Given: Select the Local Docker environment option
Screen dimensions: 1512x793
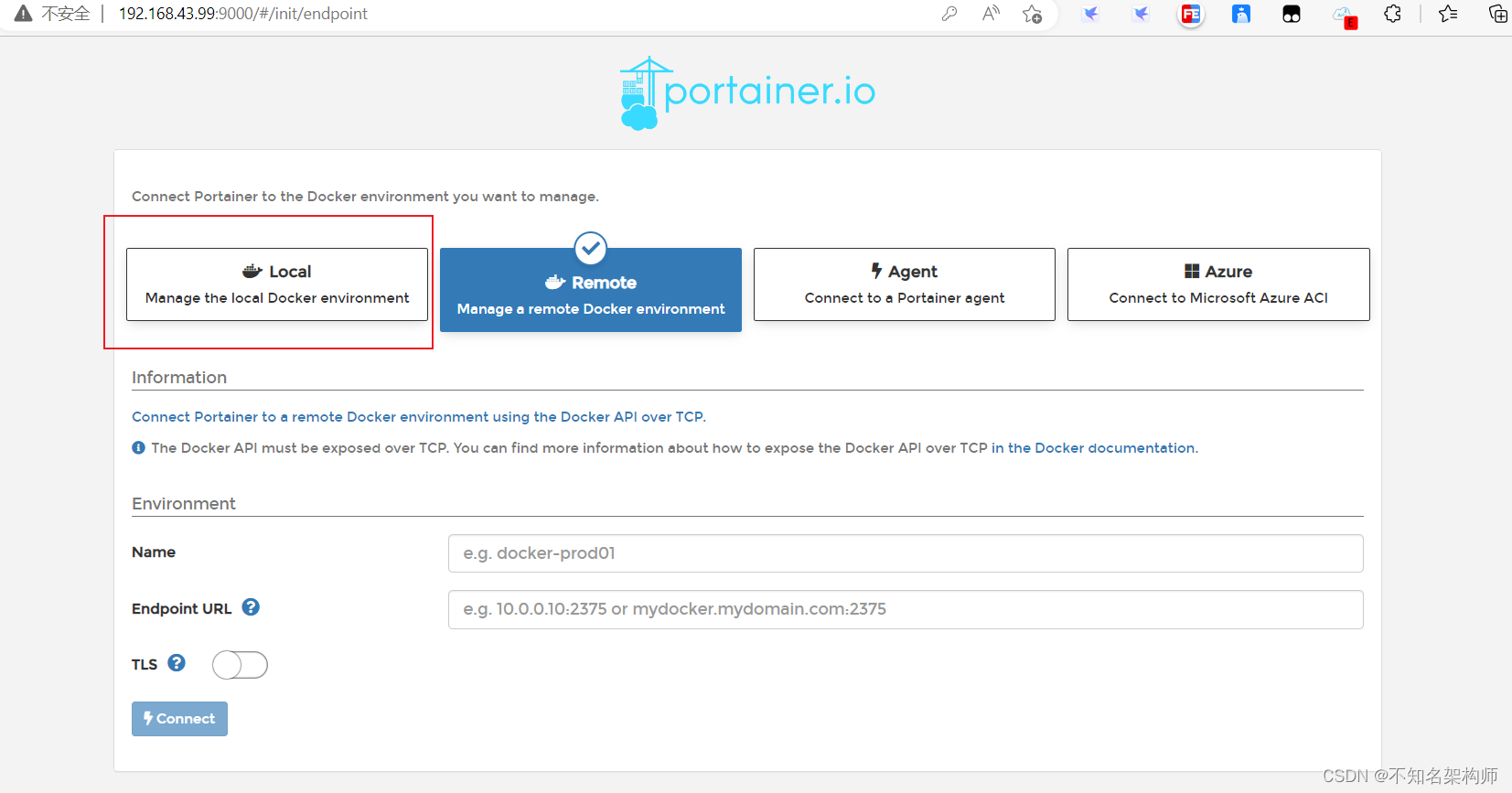Looking at the screenshot, I should pyautogui.click(x=277, y=284).
